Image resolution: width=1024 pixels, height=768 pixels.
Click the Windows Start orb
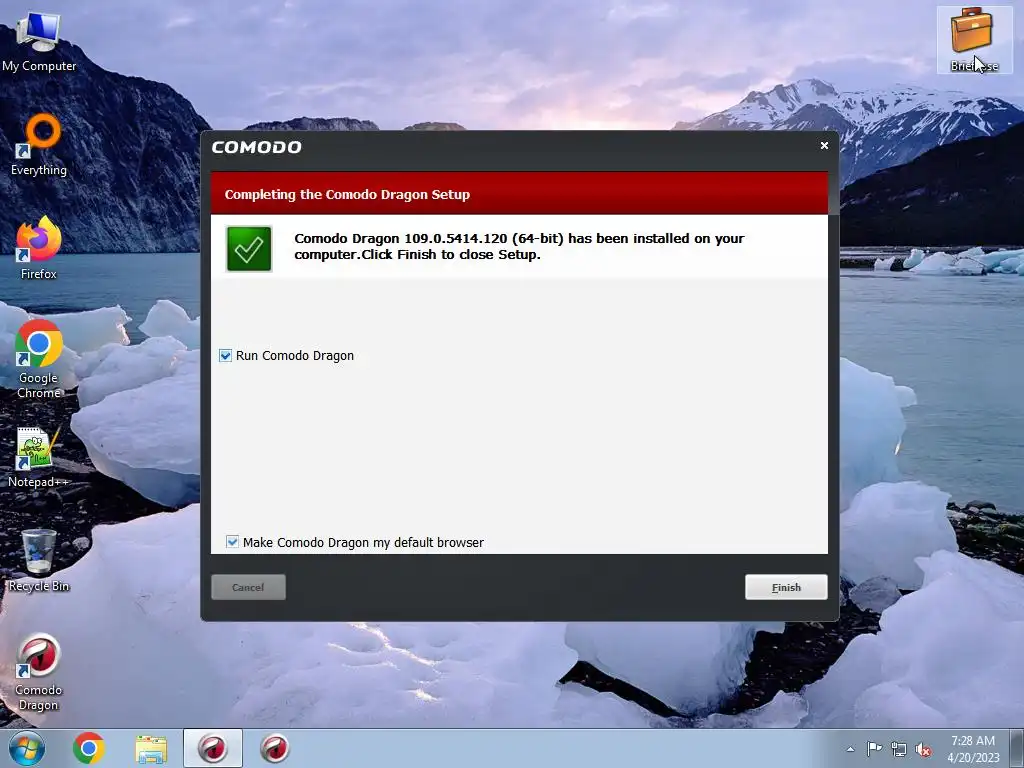(x=27, y=748)
